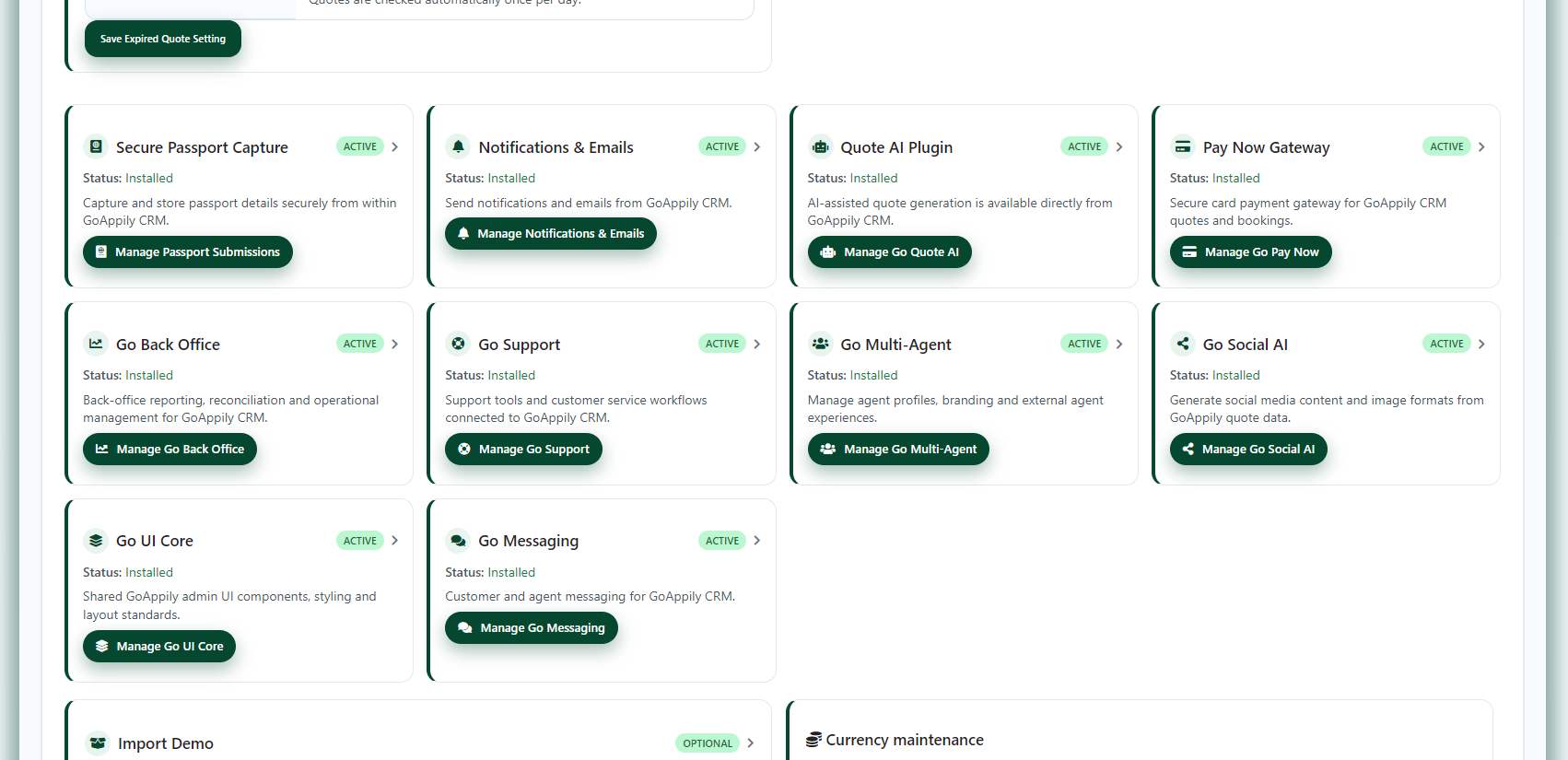The width and height of the screenshot is (1568, 760).
Task: Expand the Go Social AI chevron
Action: tap(1481, 344)
